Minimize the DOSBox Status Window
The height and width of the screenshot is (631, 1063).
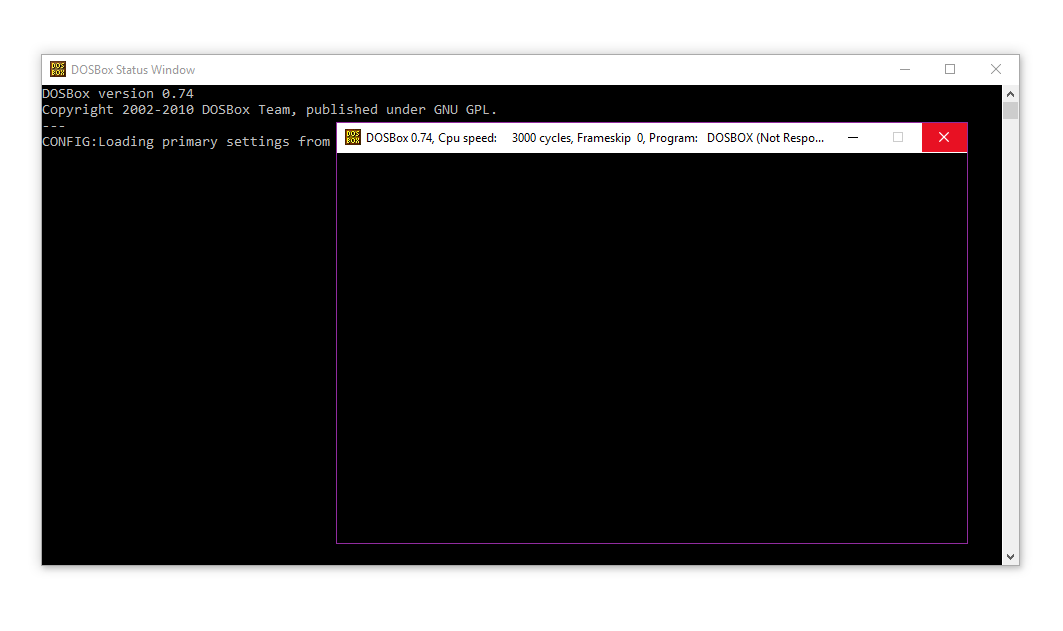click(x=905, y=69)
